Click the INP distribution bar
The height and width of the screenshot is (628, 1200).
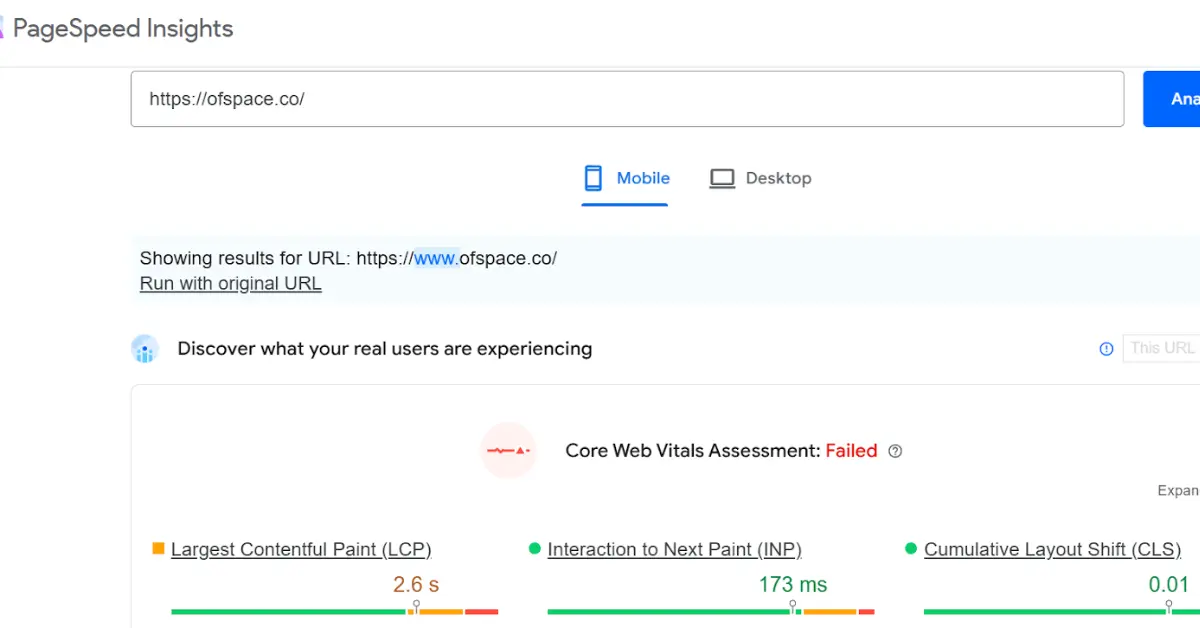coord(711,611)
